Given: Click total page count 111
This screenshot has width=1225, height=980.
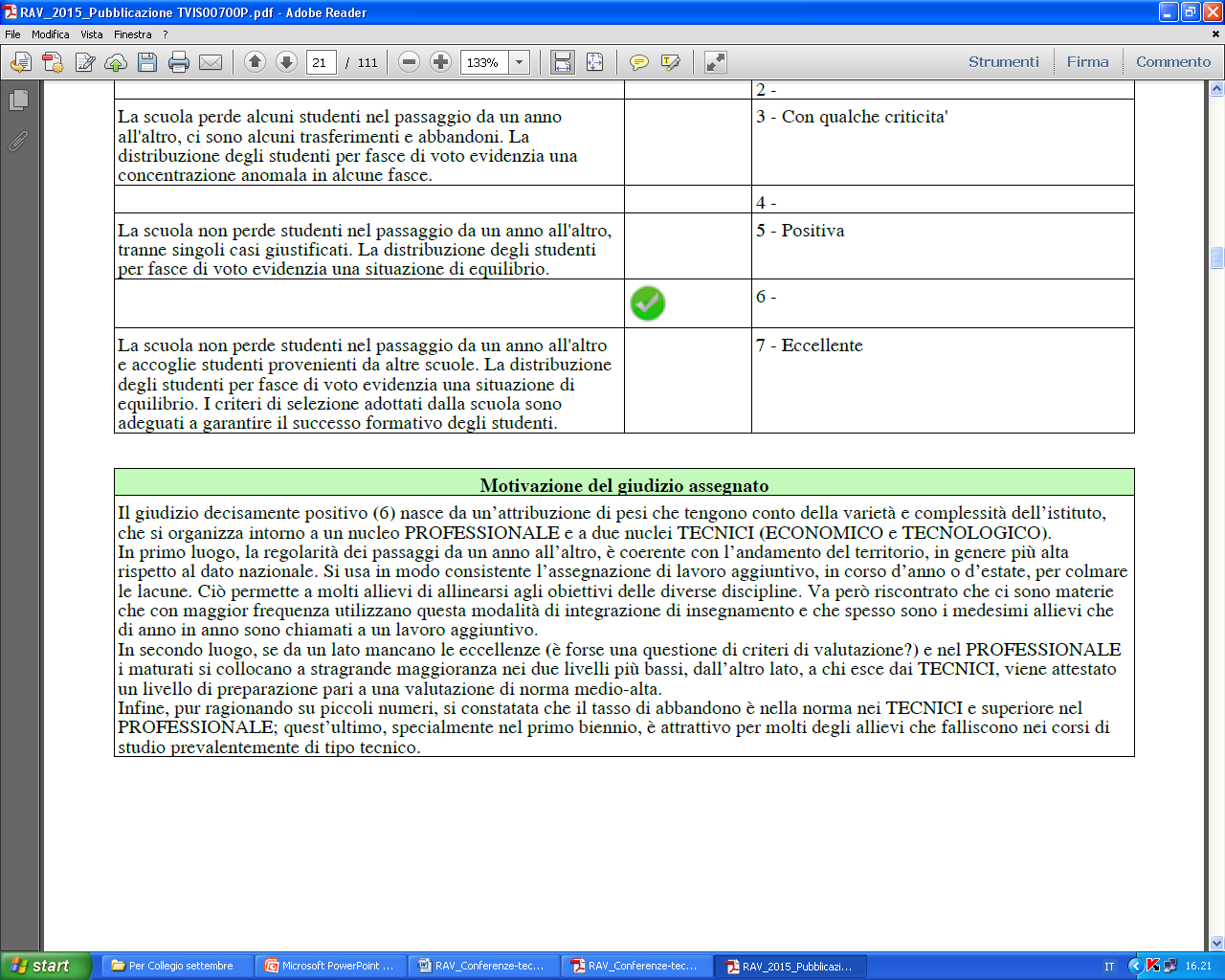Looking at the screenshot, I should point(367,63).
